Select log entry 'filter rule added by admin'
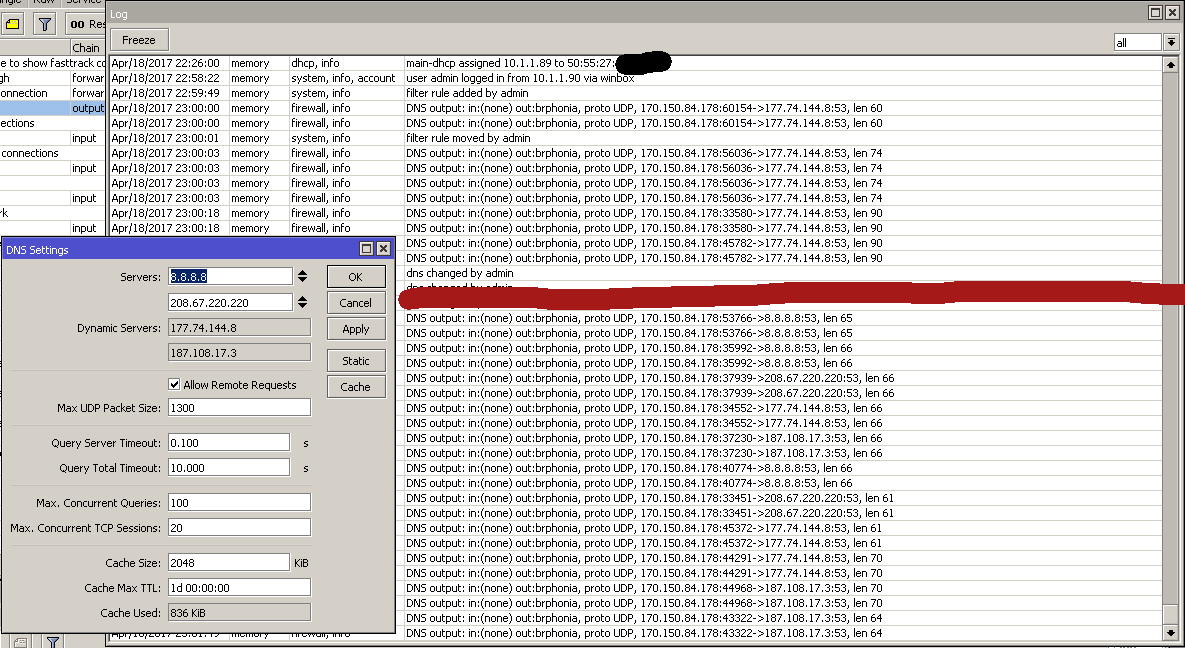The image size is (1185, 648). [x=636, y=93]
